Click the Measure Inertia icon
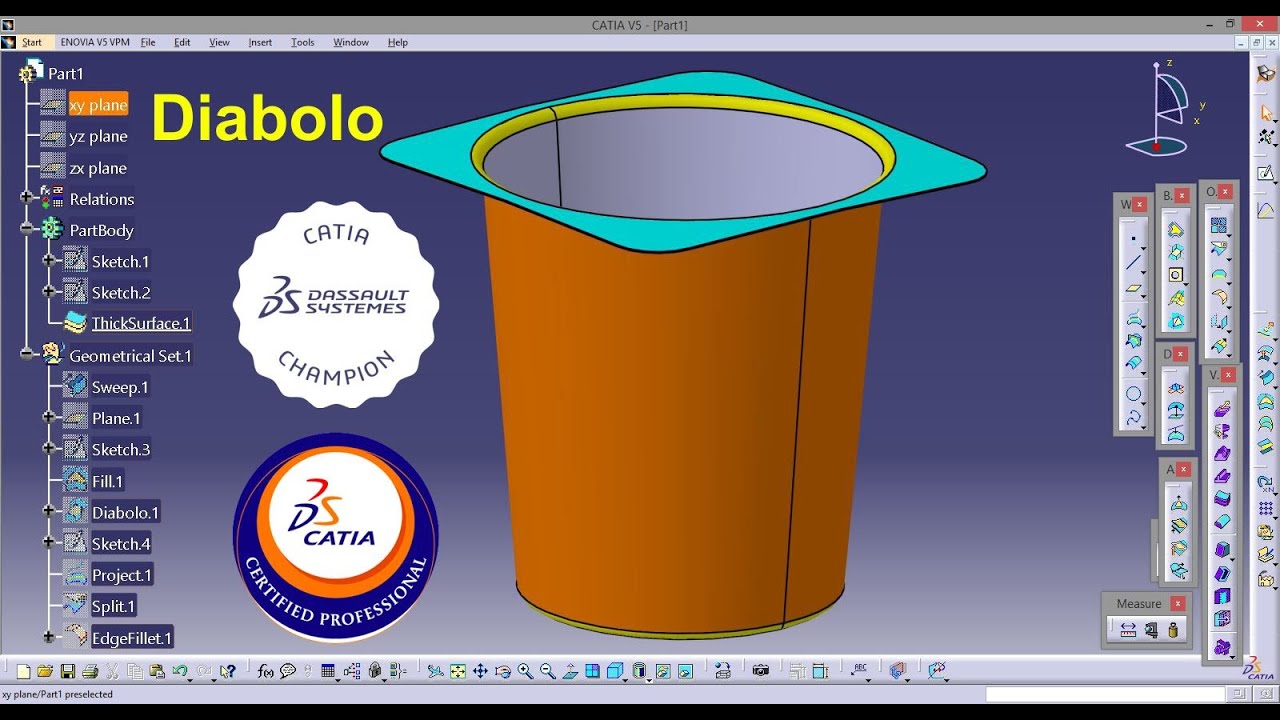This screenshot has width=1280, height=720. (1173, 630)
